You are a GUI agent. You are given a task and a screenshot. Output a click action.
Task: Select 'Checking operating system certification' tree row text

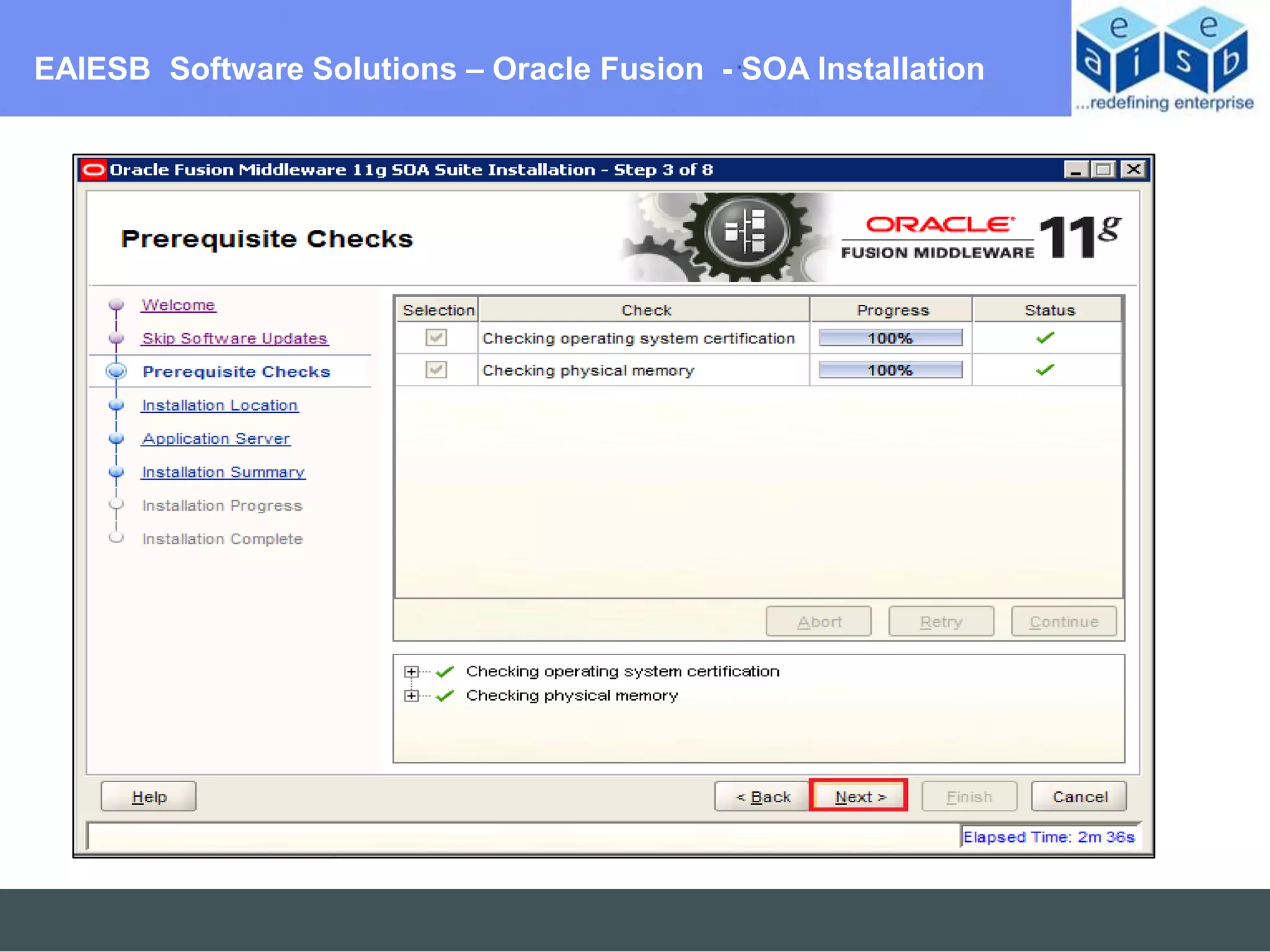point(623,672)
